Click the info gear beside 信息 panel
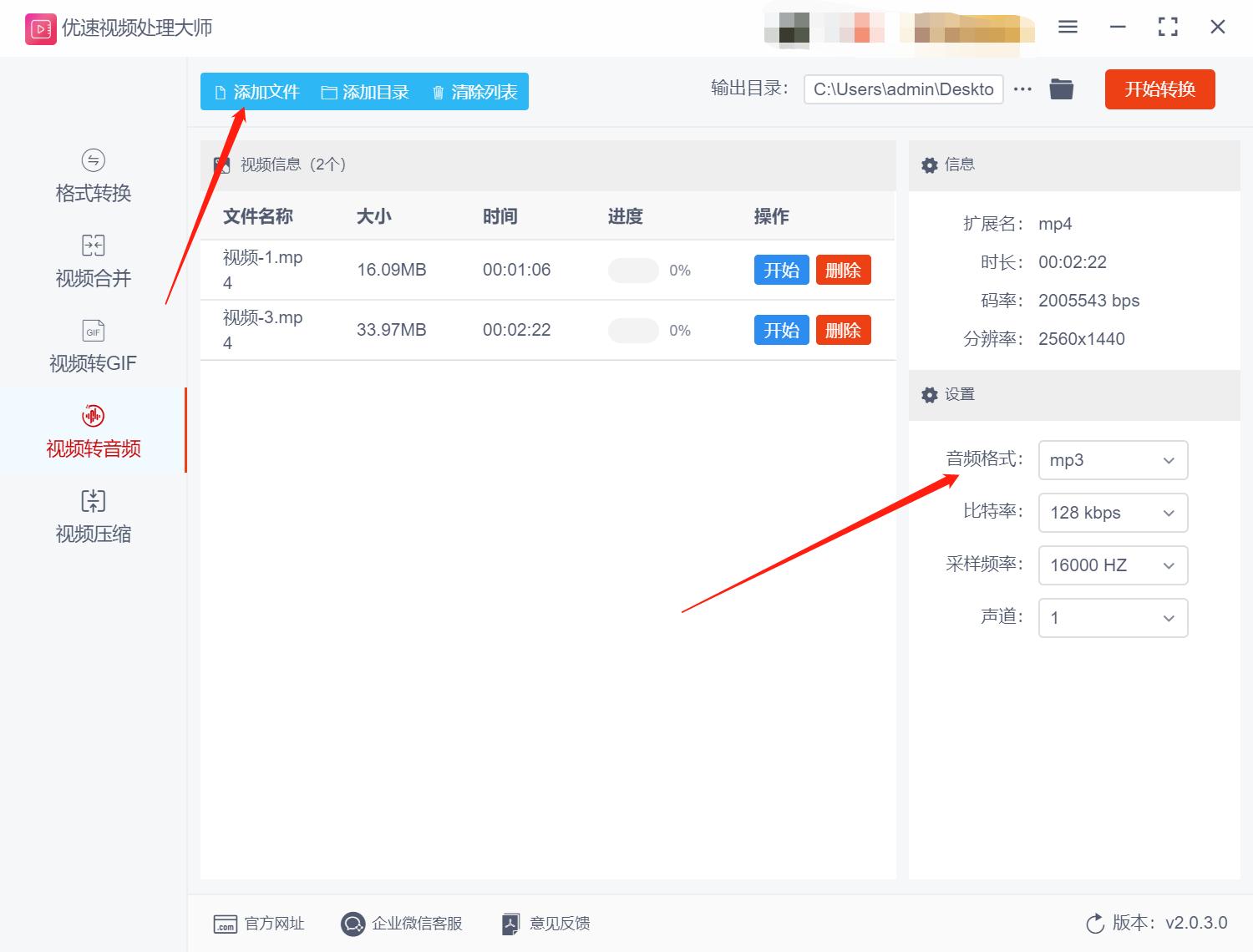 click(929, 165)
